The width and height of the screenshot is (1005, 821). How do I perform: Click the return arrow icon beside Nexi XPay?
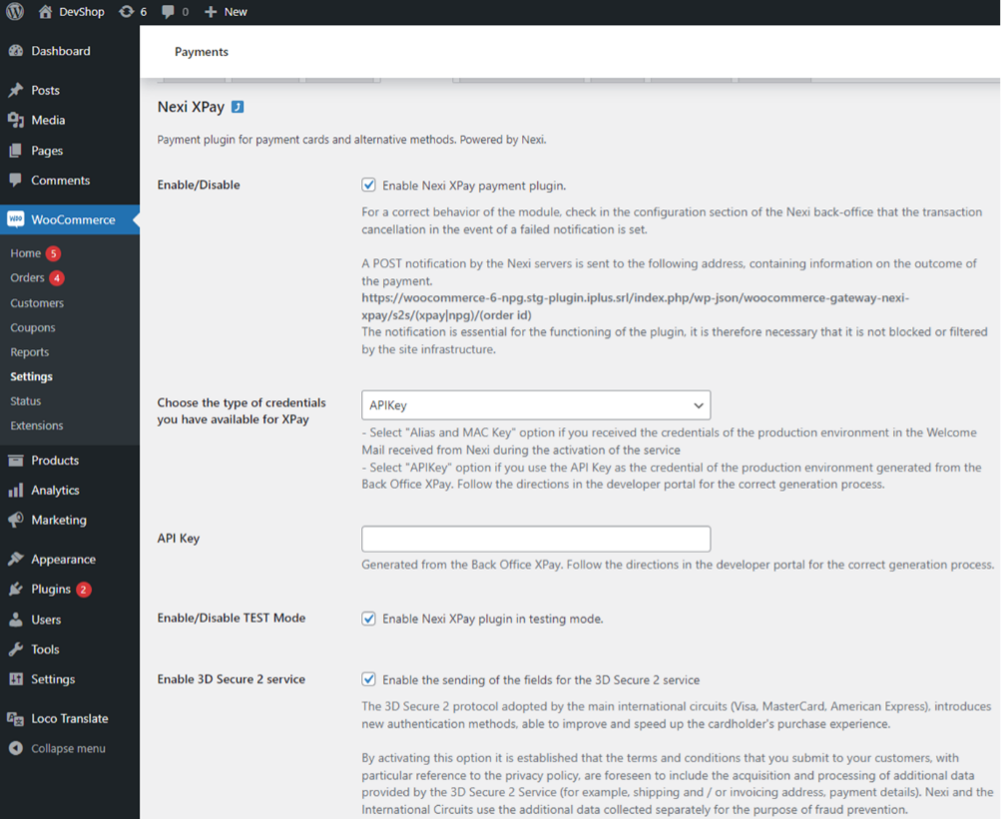click(x=238, y=107)
